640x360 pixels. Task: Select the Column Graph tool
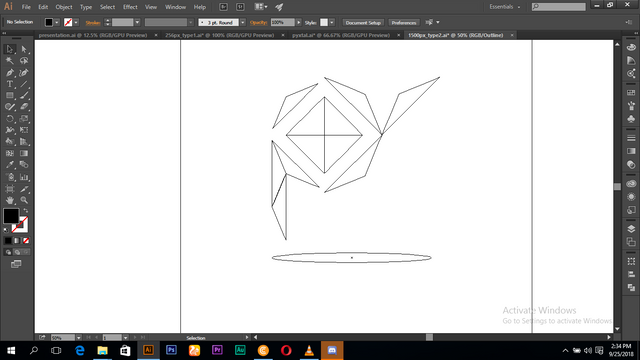tap(24, 177)
